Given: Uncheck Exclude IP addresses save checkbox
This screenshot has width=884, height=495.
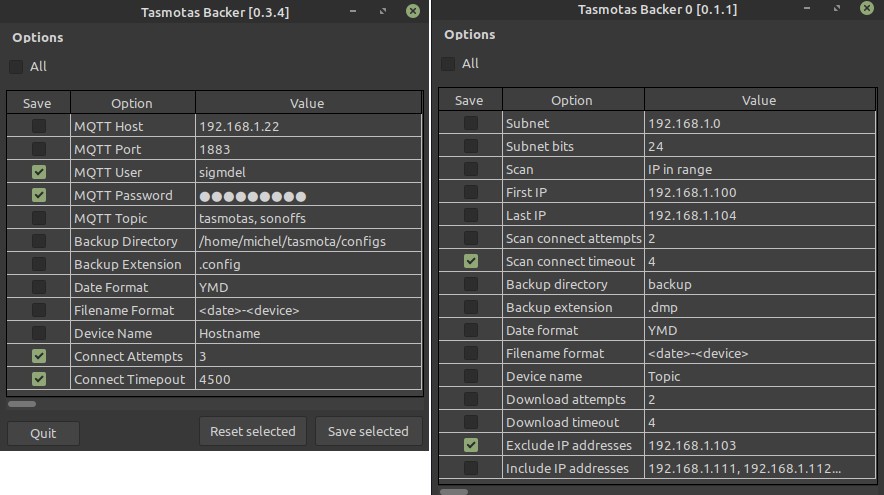Looking at the screenshot, I should point(470,446).
